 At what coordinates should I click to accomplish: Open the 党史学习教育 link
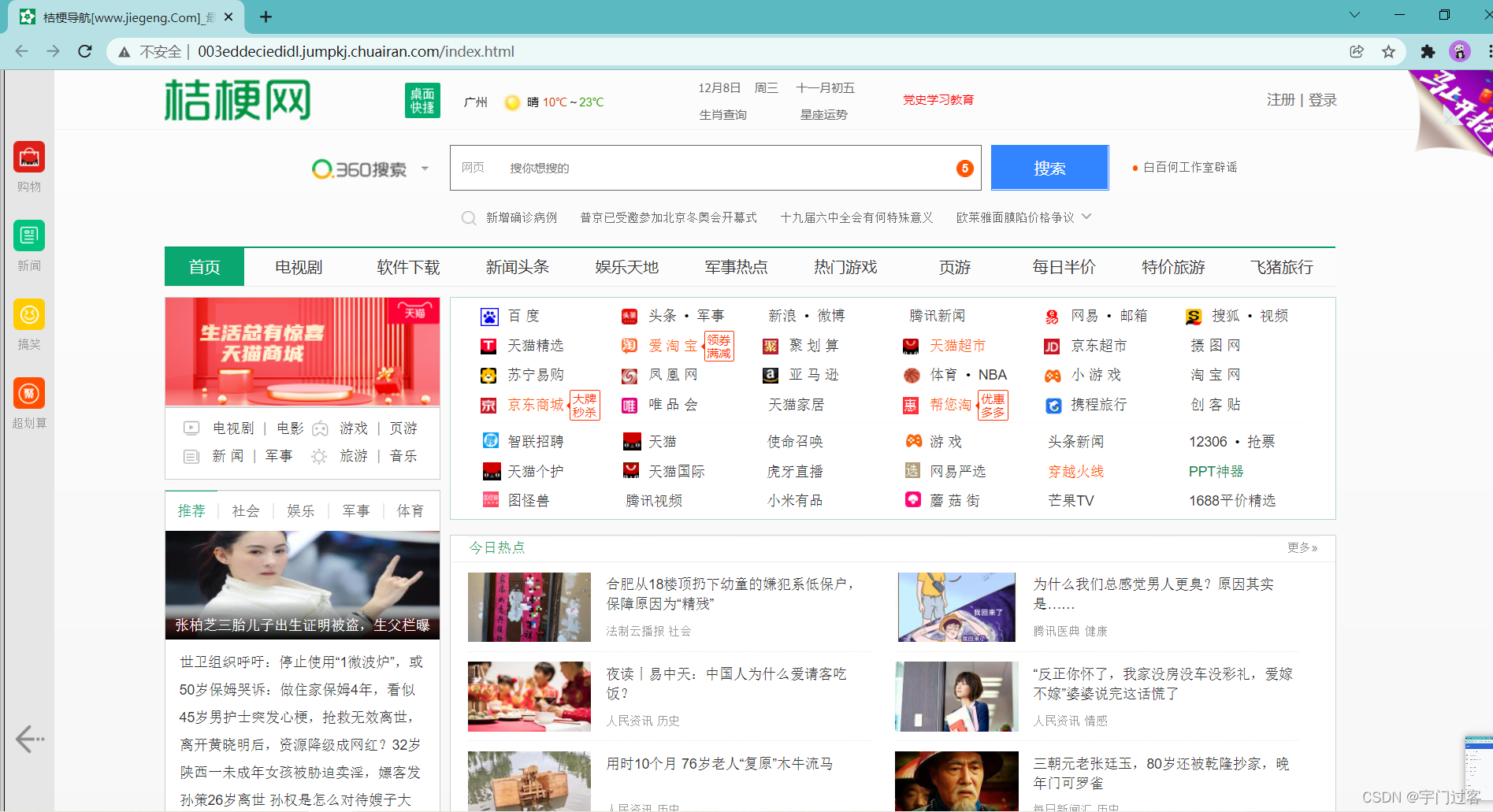point(938,100)
